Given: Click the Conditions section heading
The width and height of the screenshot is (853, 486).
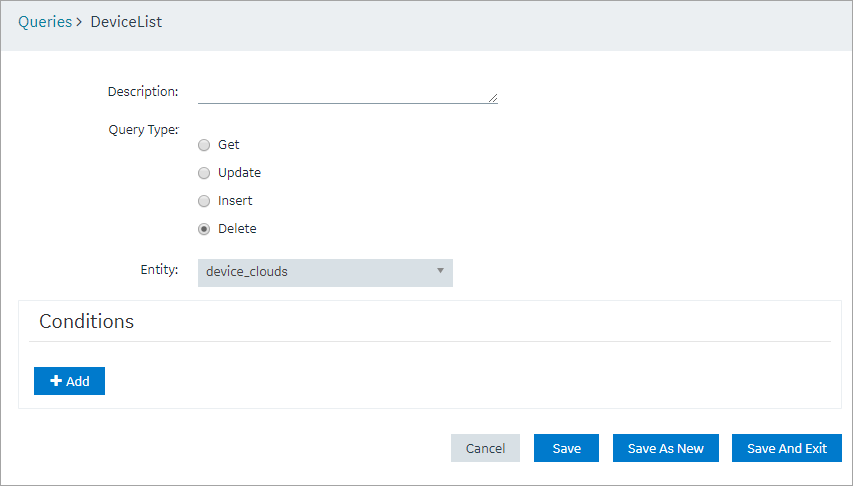Looking at the screenshot, I should click(86, 321).
